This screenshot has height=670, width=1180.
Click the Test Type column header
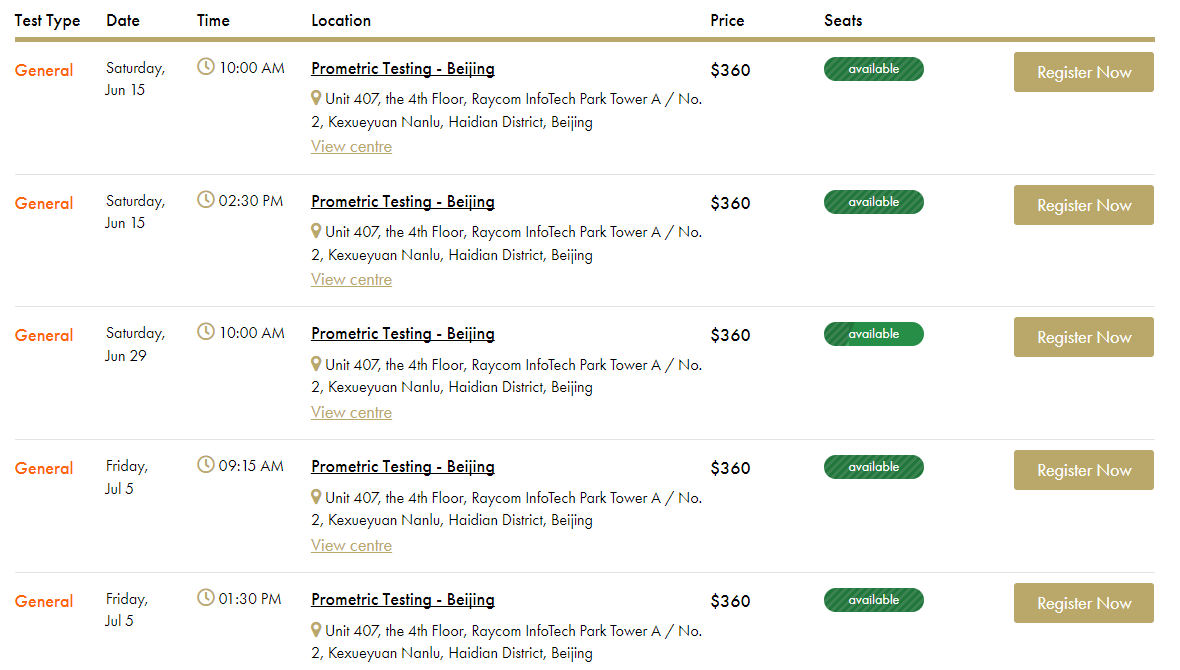tap(47, 20)
